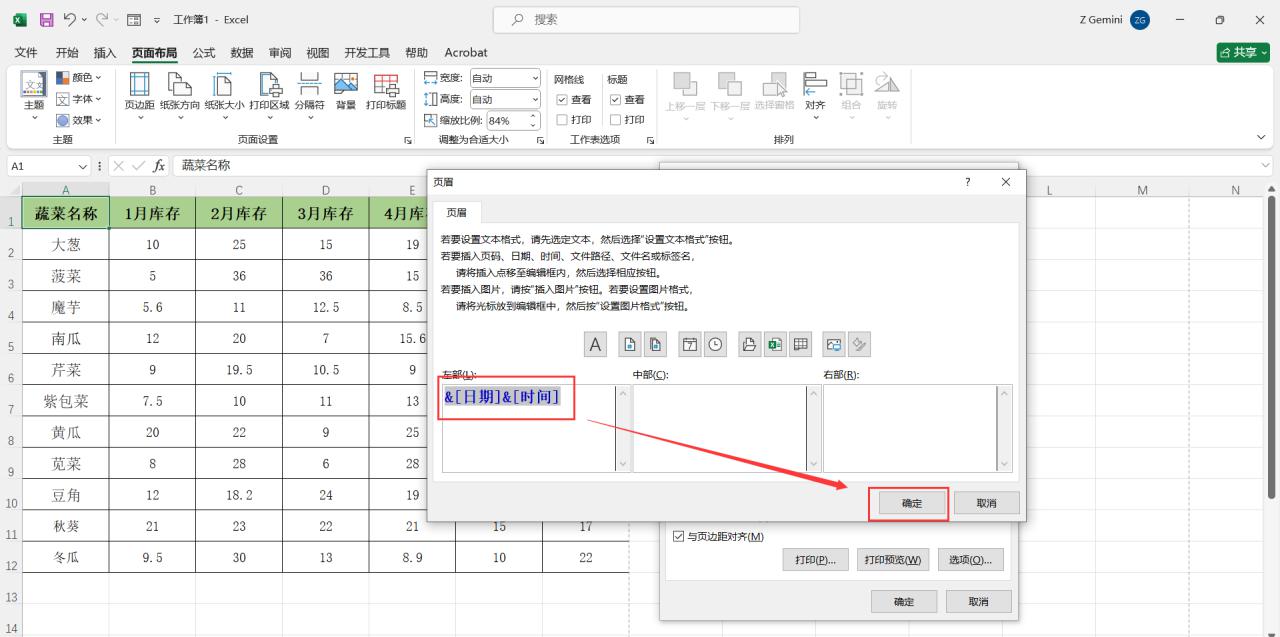Switch to the 公式 tab

(x=204, y=53)
